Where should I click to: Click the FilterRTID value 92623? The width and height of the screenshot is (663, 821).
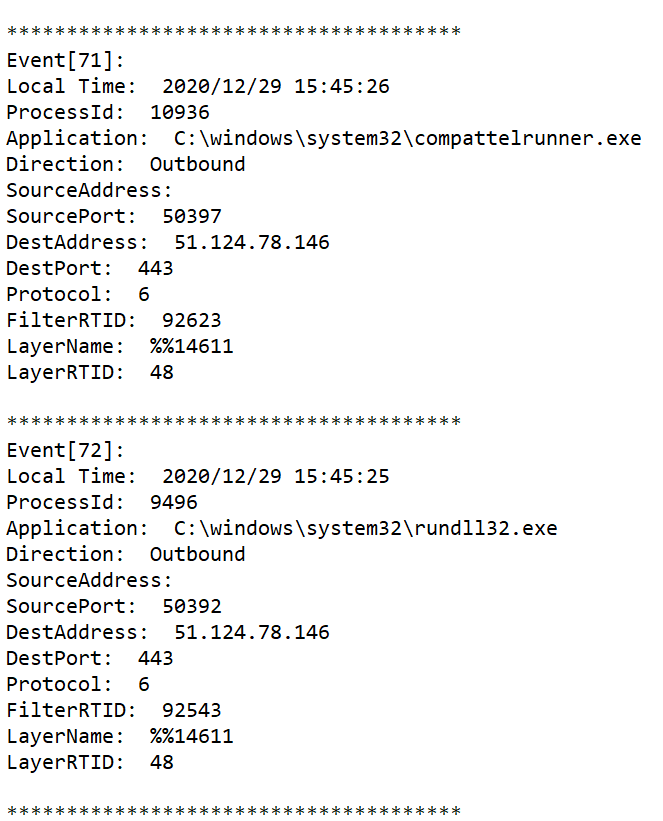coord(191,320)
